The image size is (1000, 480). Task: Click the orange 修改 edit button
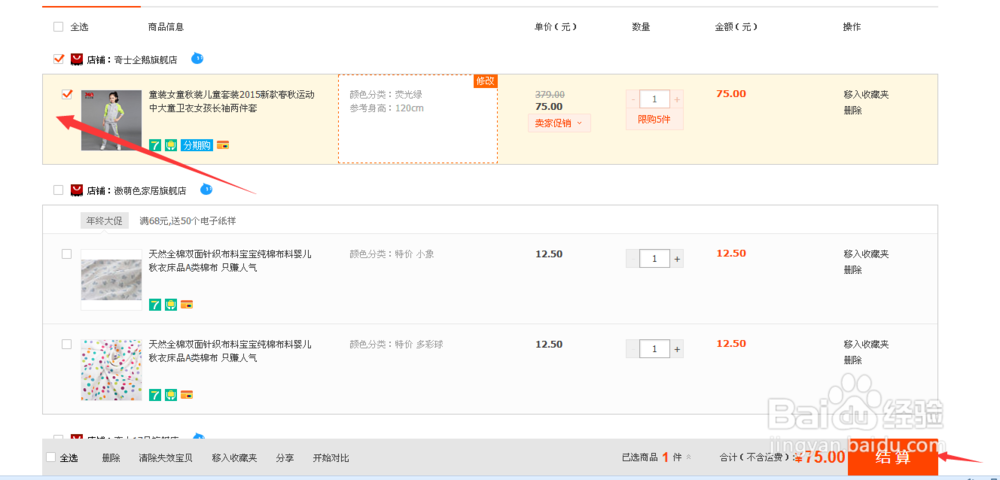coord(485,81)
